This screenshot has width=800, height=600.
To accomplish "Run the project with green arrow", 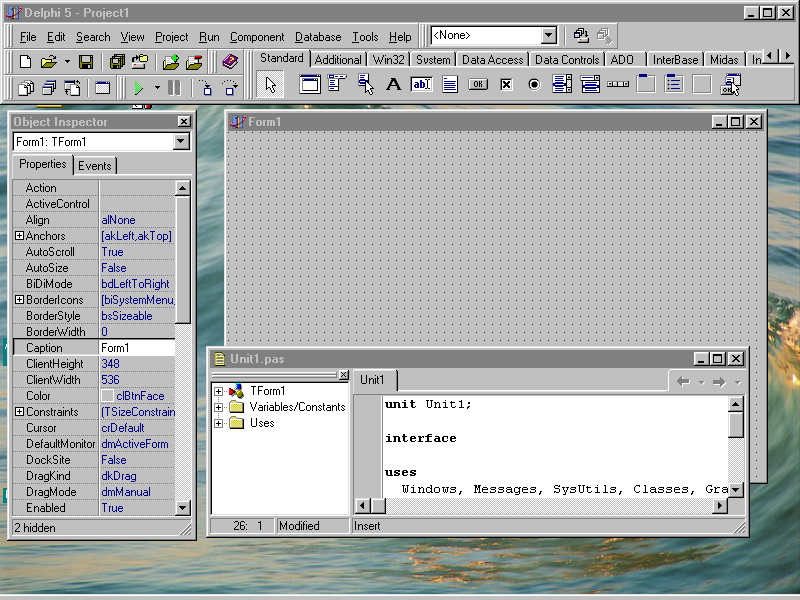I will 138,88.
